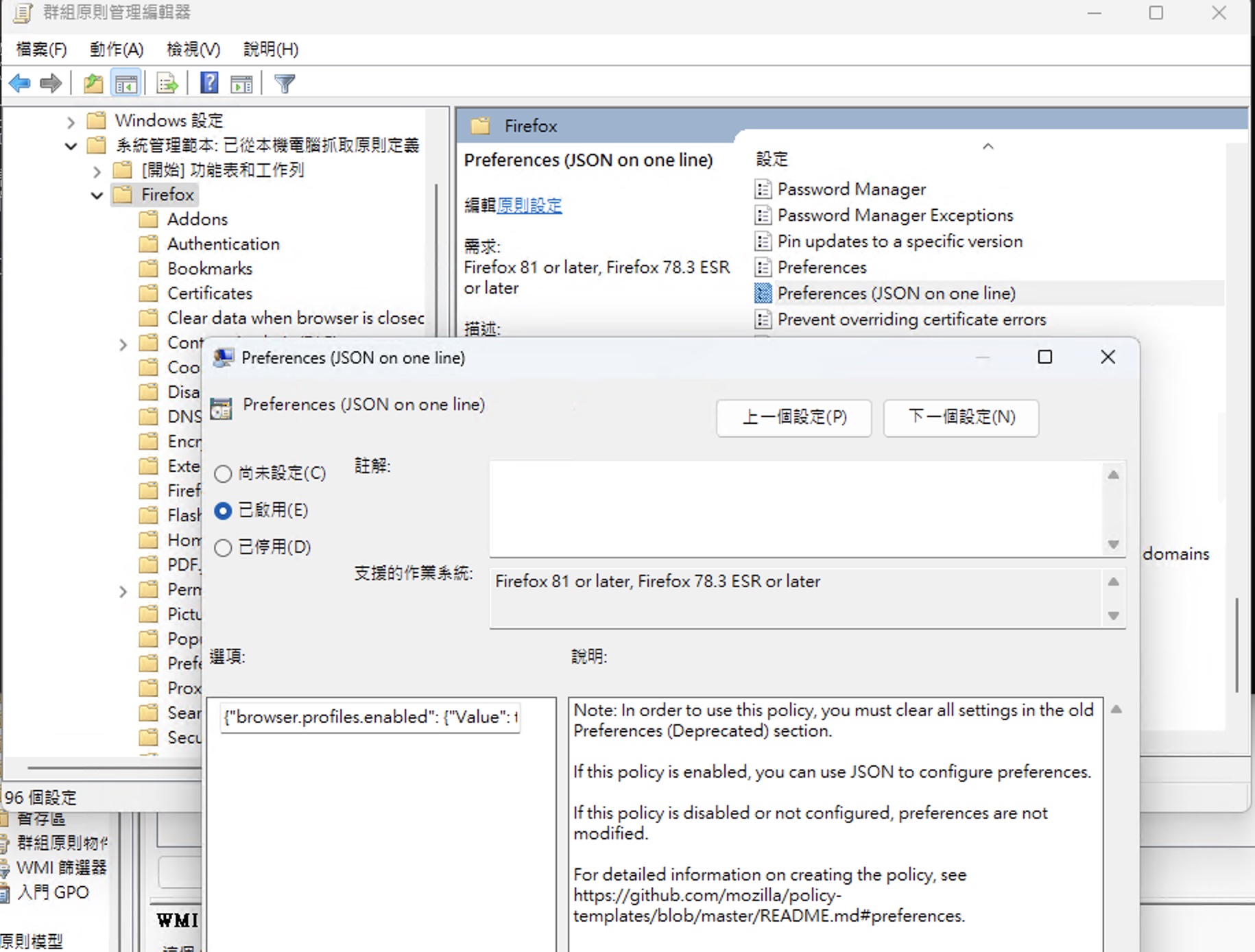The image size is (1255, 952).
Task: Select the WMI 篩選器 item
Action: coord(62,868)
